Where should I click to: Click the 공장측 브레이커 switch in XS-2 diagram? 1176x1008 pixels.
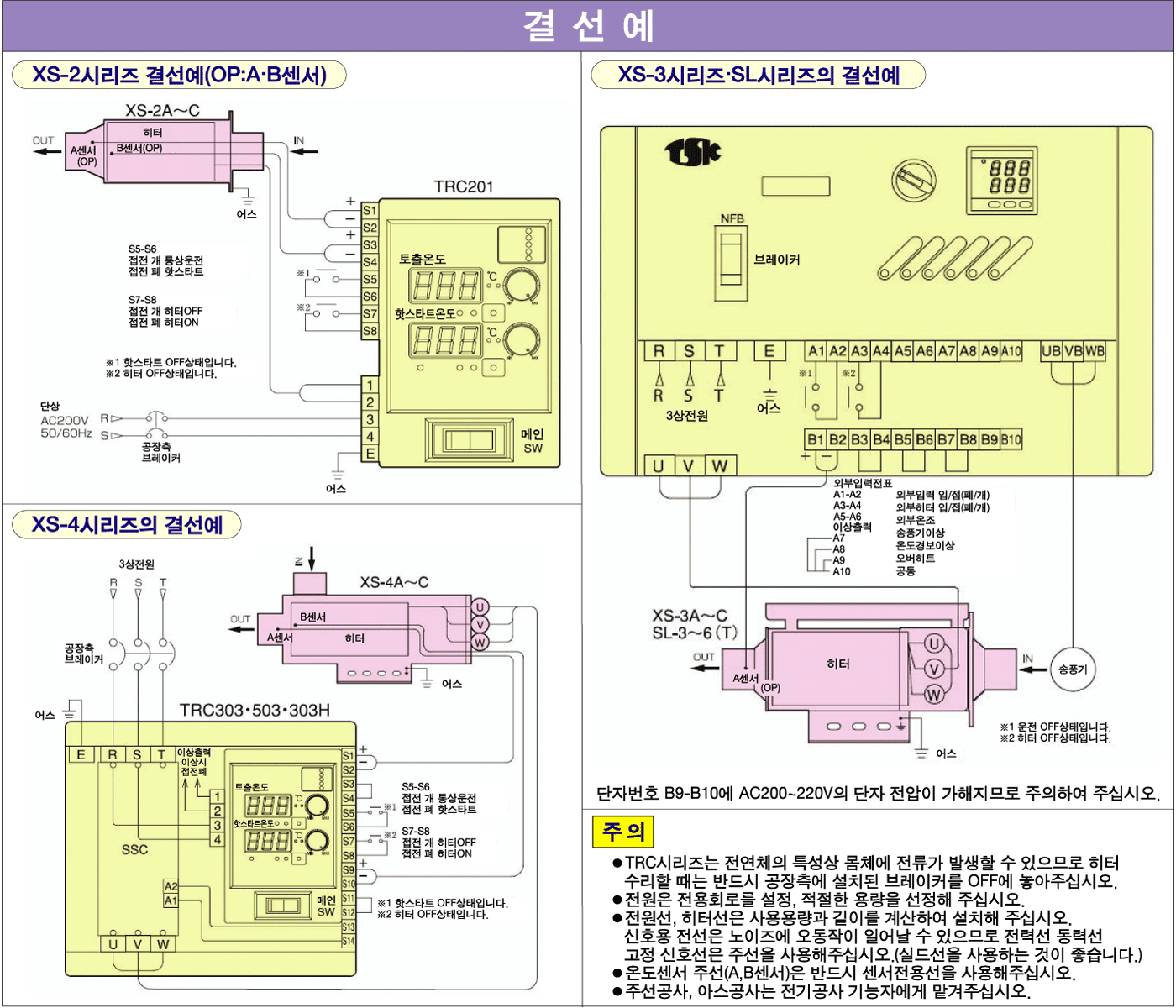pos(156,425)
